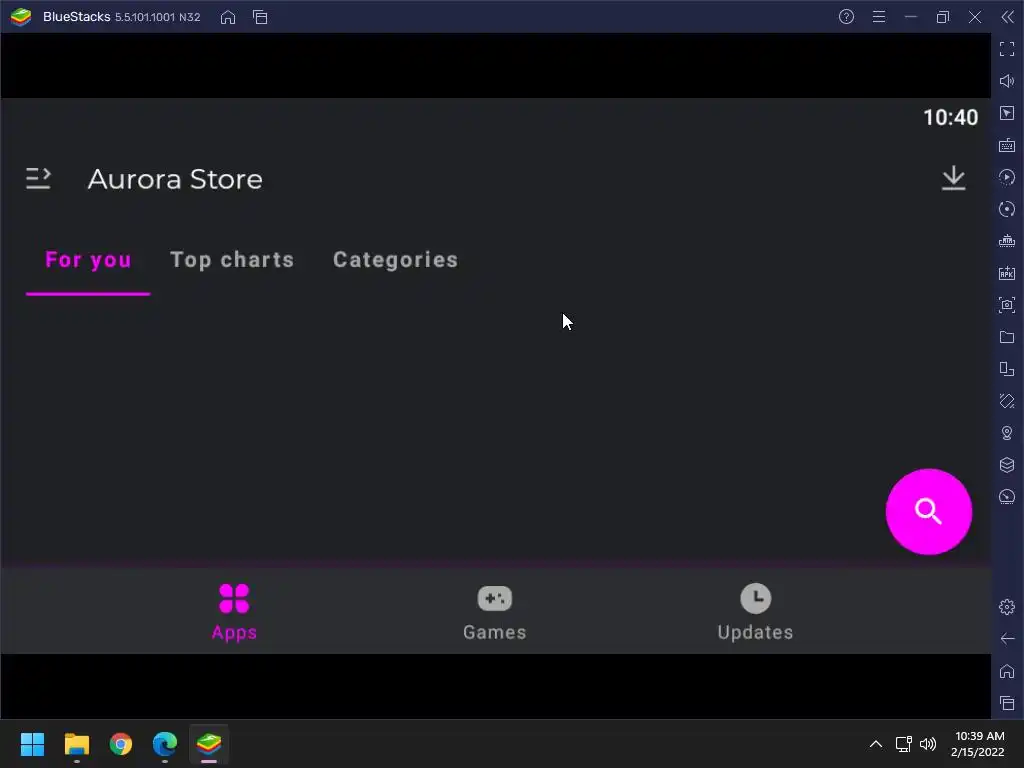Tap the pink search floating button
Image resolution: width=1024 pixels, height=768 pixels.
tap(928, 511)
